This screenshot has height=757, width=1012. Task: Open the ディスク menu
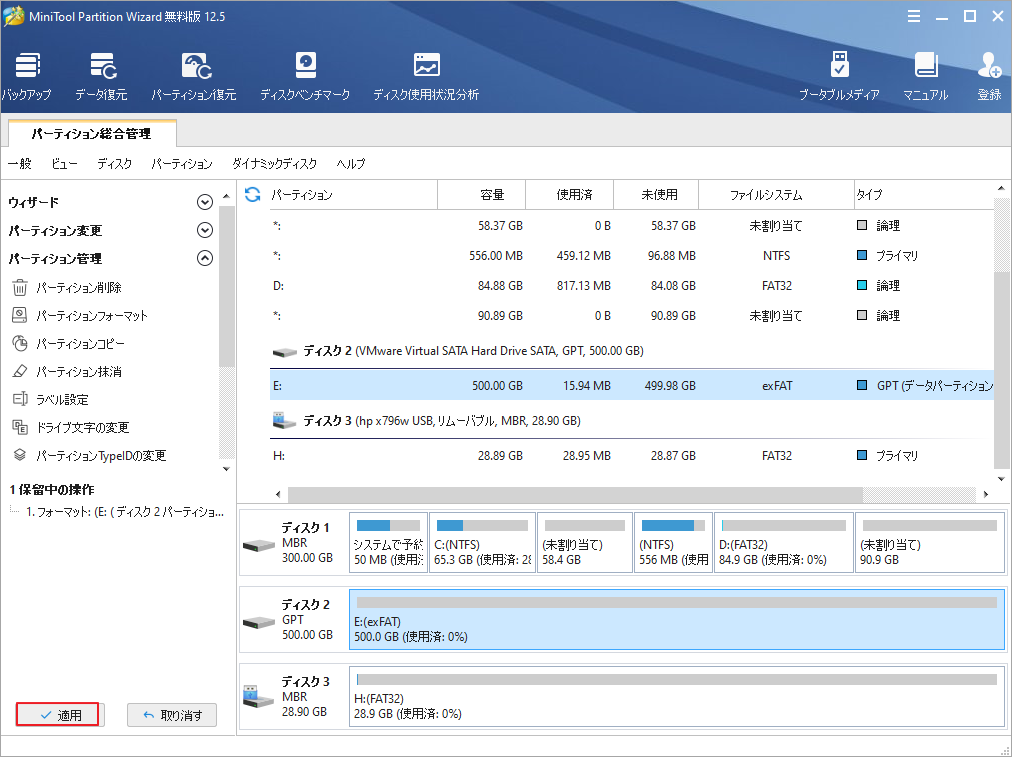click(x=114, y=164)
